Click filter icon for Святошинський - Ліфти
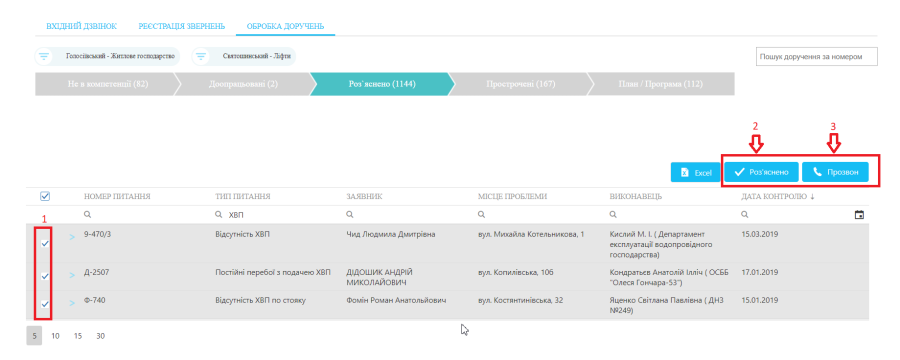The image size is (900, 360). tap(200, 57)
